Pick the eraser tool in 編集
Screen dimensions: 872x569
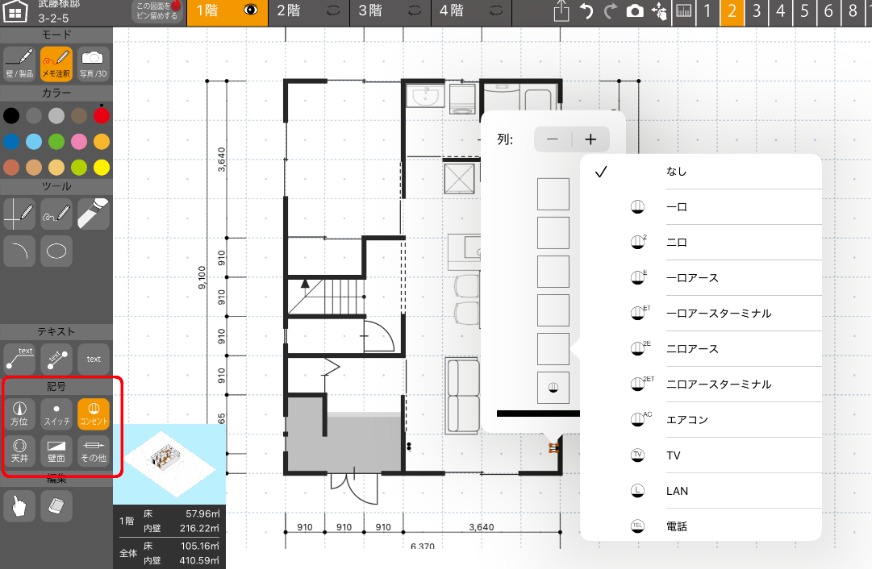[x=56, y=506]
